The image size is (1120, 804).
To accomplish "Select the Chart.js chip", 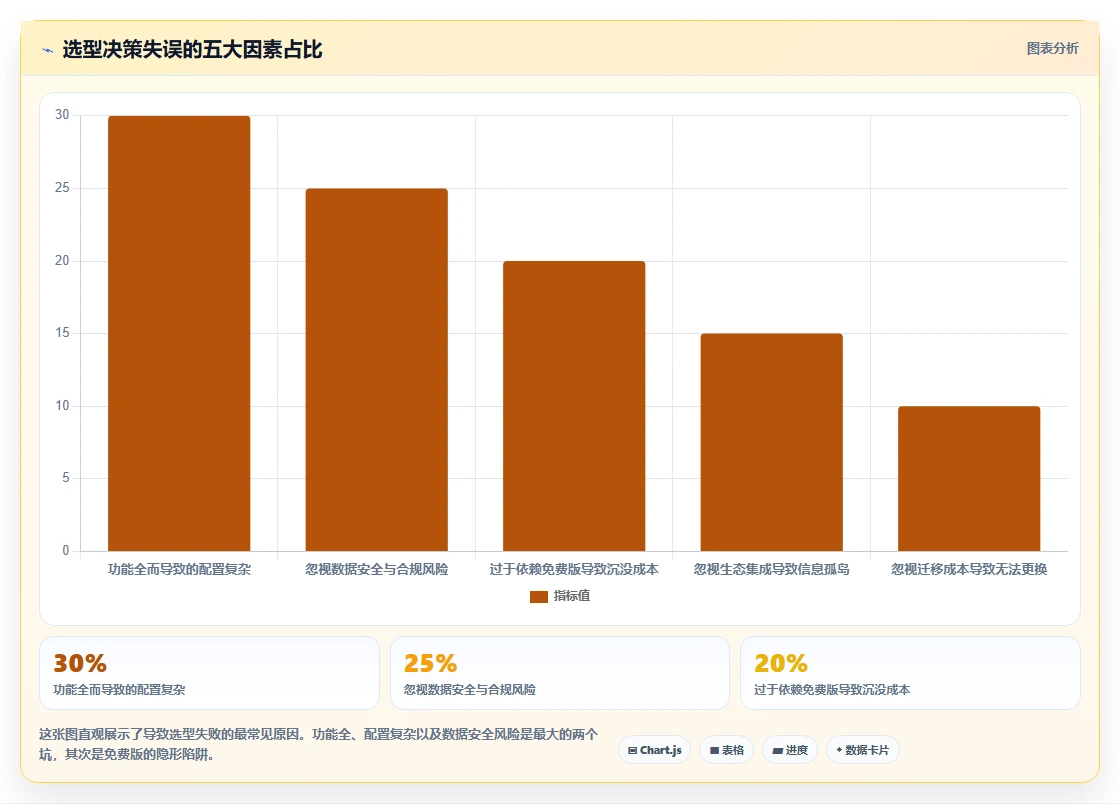I will [654, 750].
